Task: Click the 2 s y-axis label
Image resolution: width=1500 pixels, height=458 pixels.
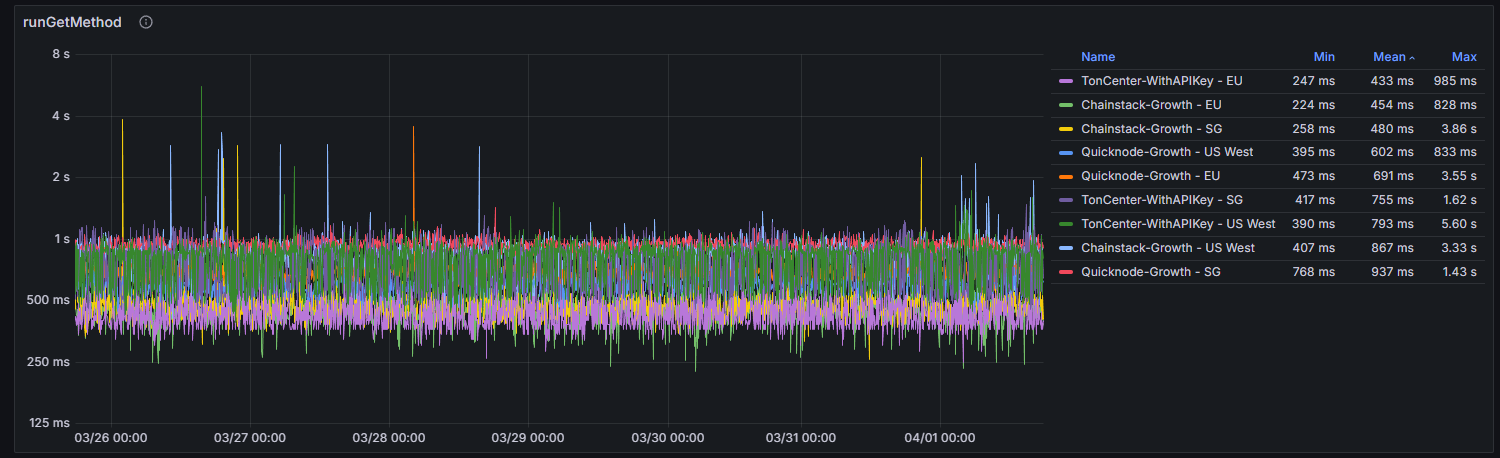Action: tap(61, 177)
